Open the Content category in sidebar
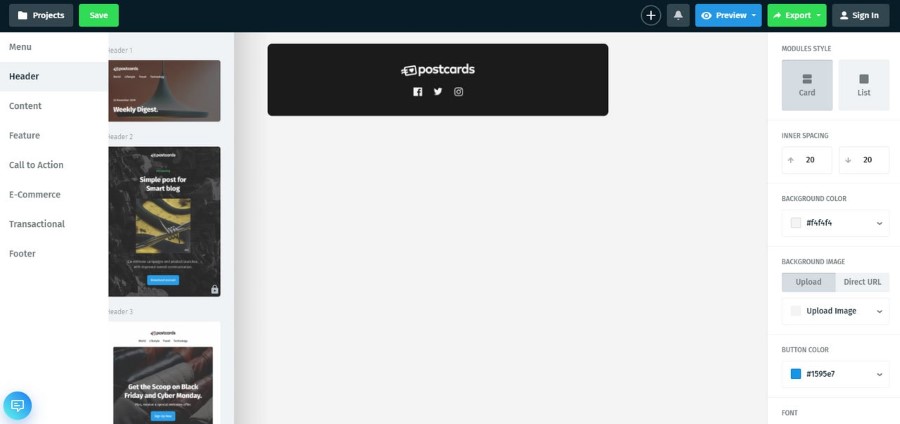Screen dimensions: 900x424 point(25,106)
